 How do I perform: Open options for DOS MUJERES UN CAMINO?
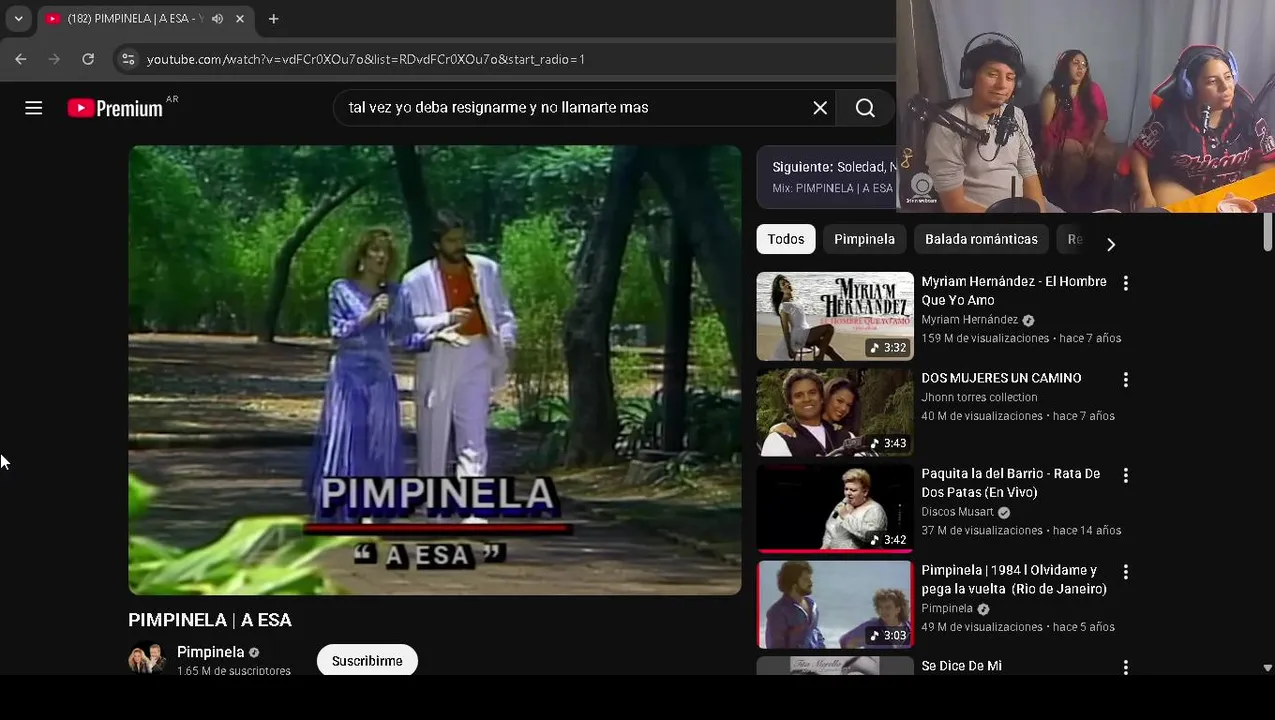pos(1126,380)
